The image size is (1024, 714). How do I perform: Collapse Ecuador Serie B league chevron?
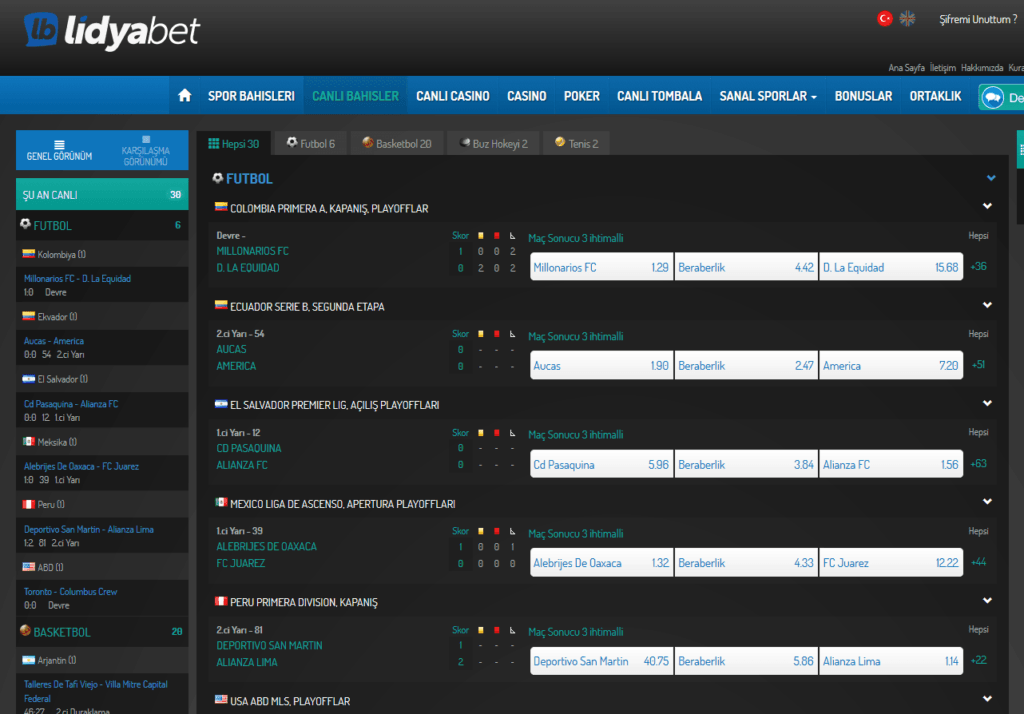(987, 305)
